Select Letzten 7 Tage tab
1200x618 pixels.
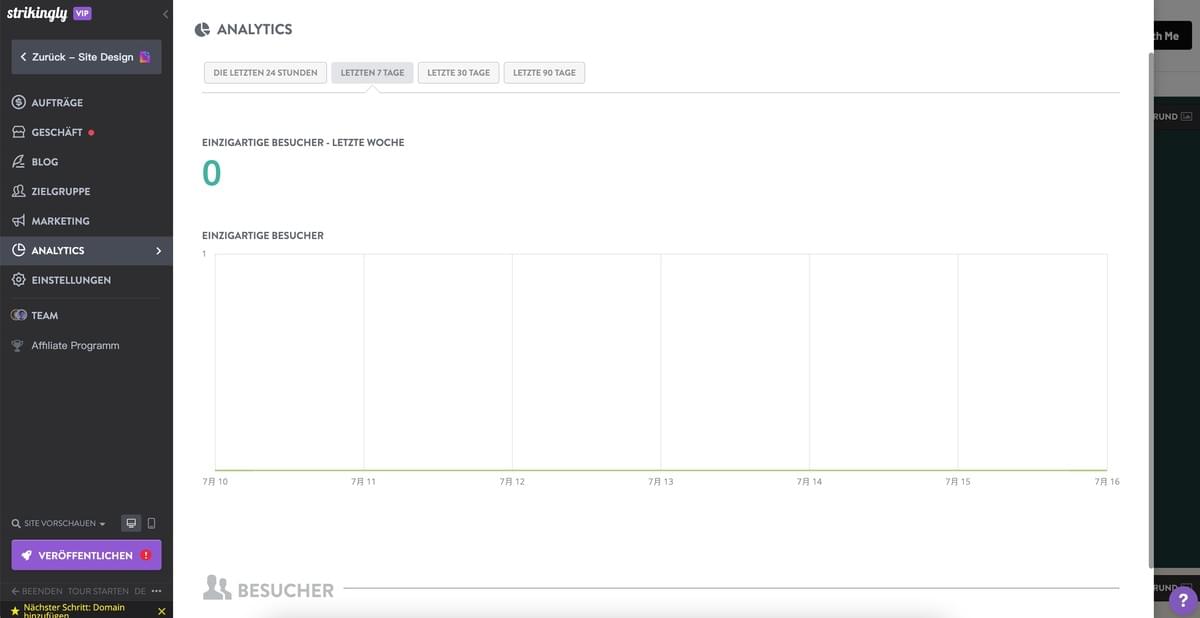[372, 73]
